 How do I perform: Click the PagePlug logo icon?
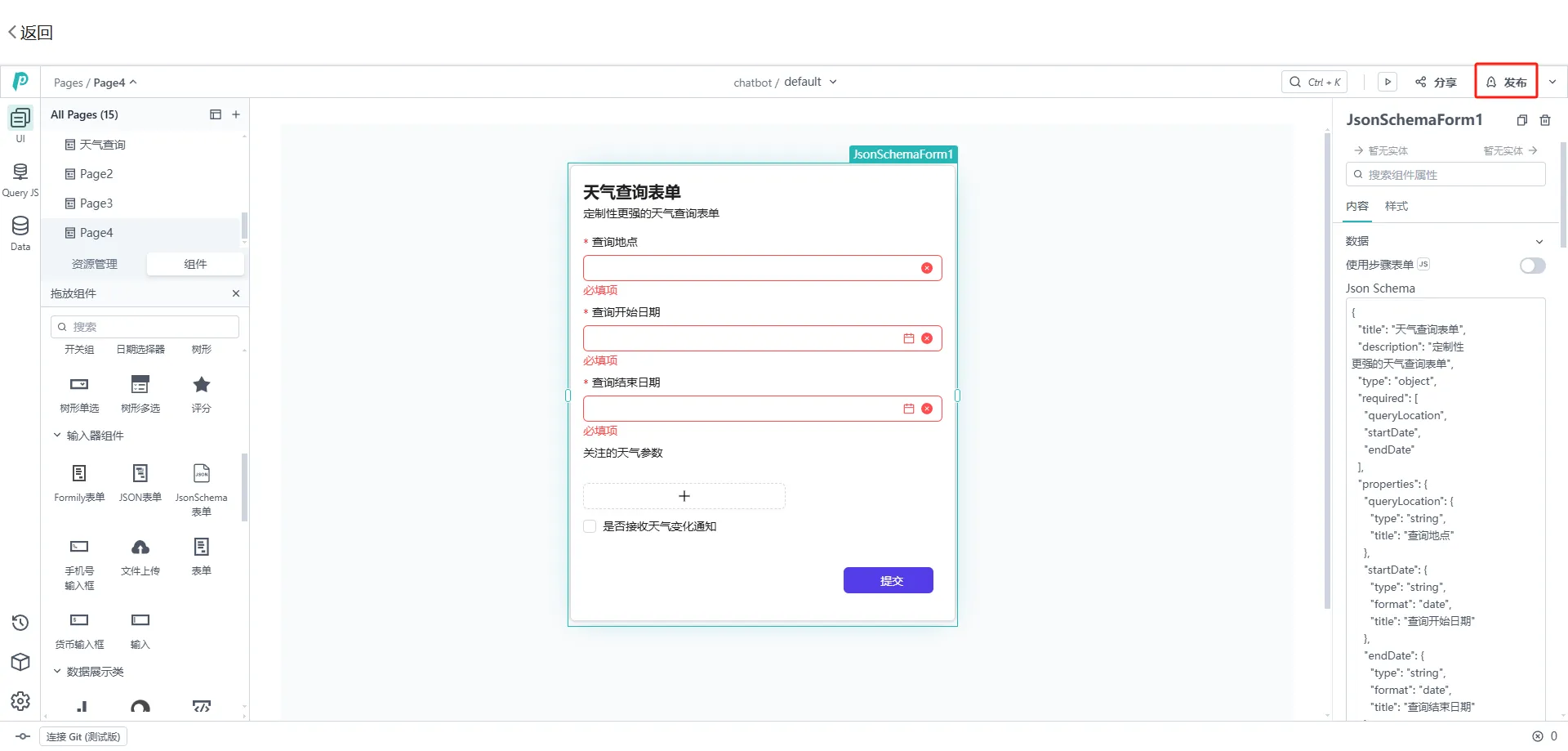[20, 81]
